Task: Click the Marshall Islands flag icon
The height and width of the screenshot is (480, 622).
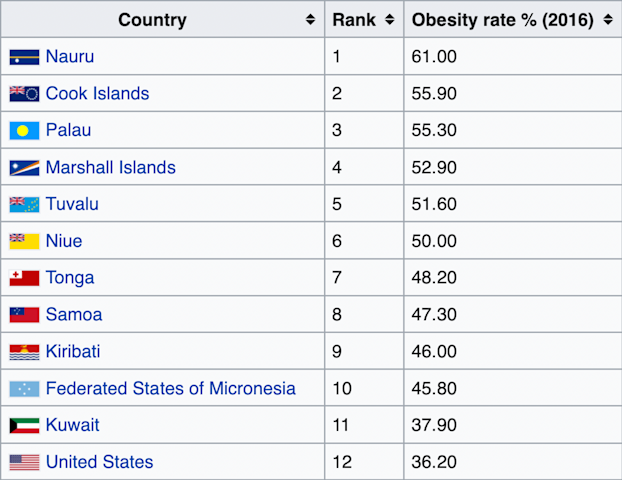Action: [x=24, y=168]
